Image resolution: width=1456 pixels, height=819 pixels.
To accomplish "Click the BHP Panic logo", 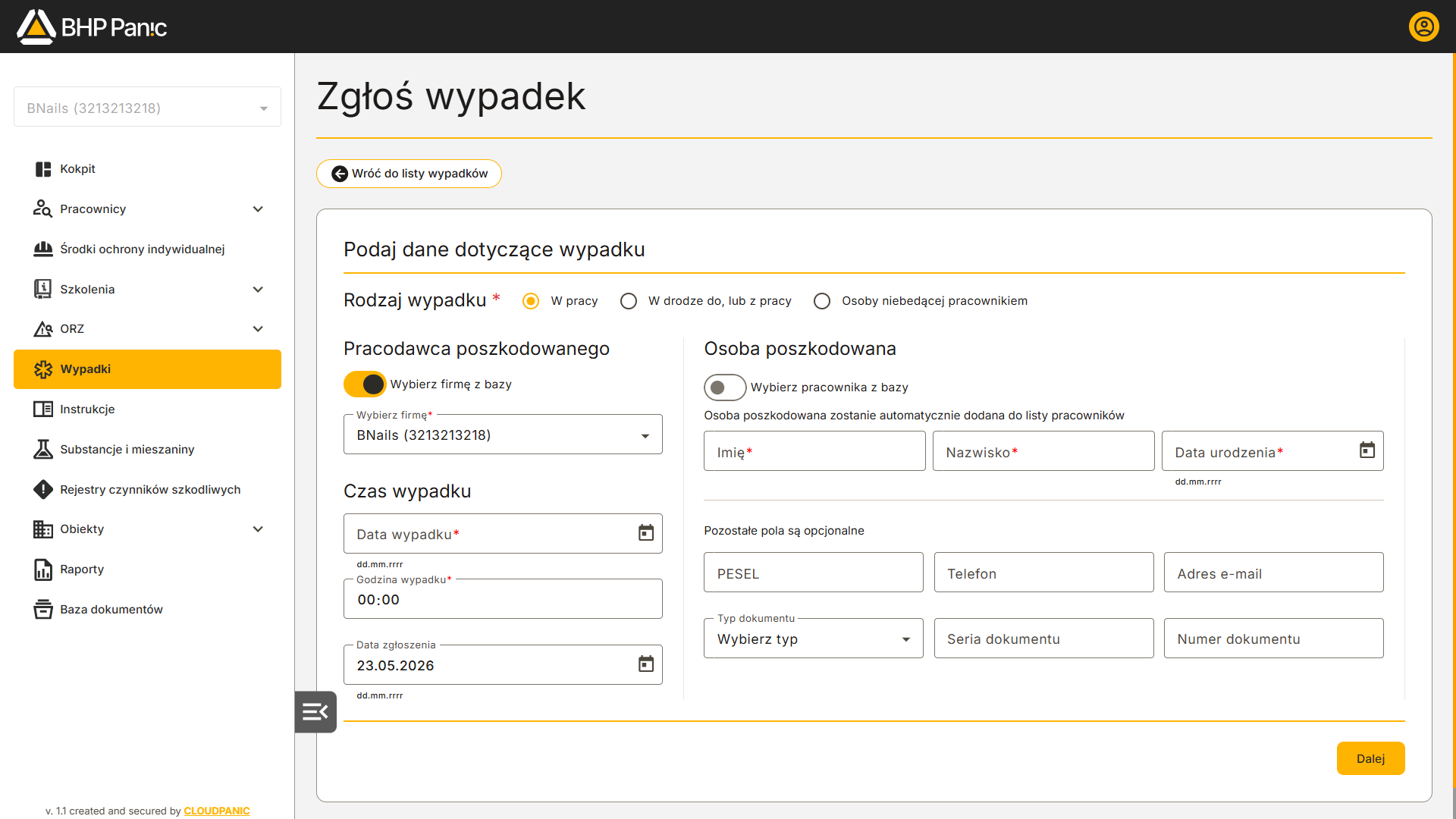I will (92, 27).
